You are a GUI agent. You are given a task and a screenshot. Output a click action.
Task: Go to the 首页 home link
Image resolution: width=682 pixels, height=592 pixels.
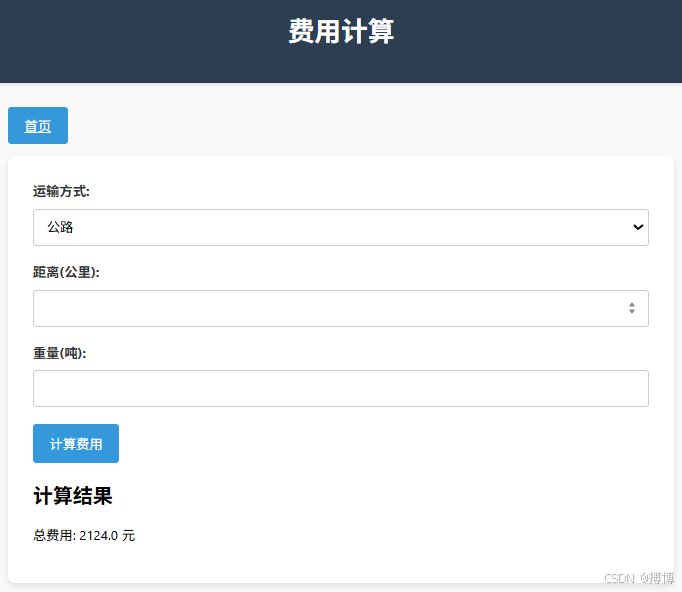pyautogui.click(x=38, y=126)
